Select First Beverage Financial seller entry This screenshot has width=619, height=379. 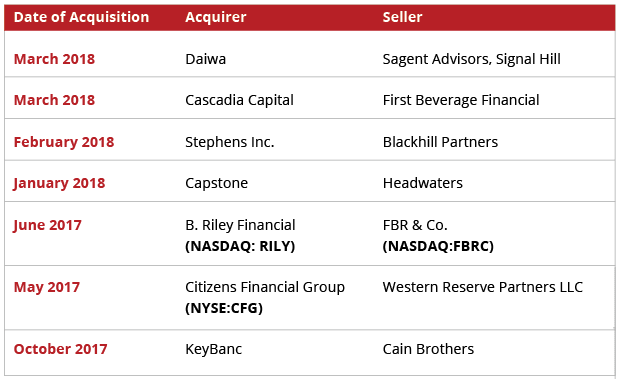click(461, 100)
